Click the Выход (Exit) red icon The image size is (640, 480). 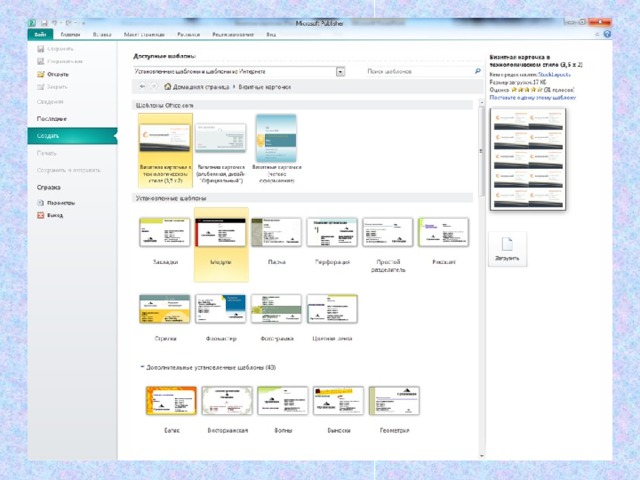point(40,214)
